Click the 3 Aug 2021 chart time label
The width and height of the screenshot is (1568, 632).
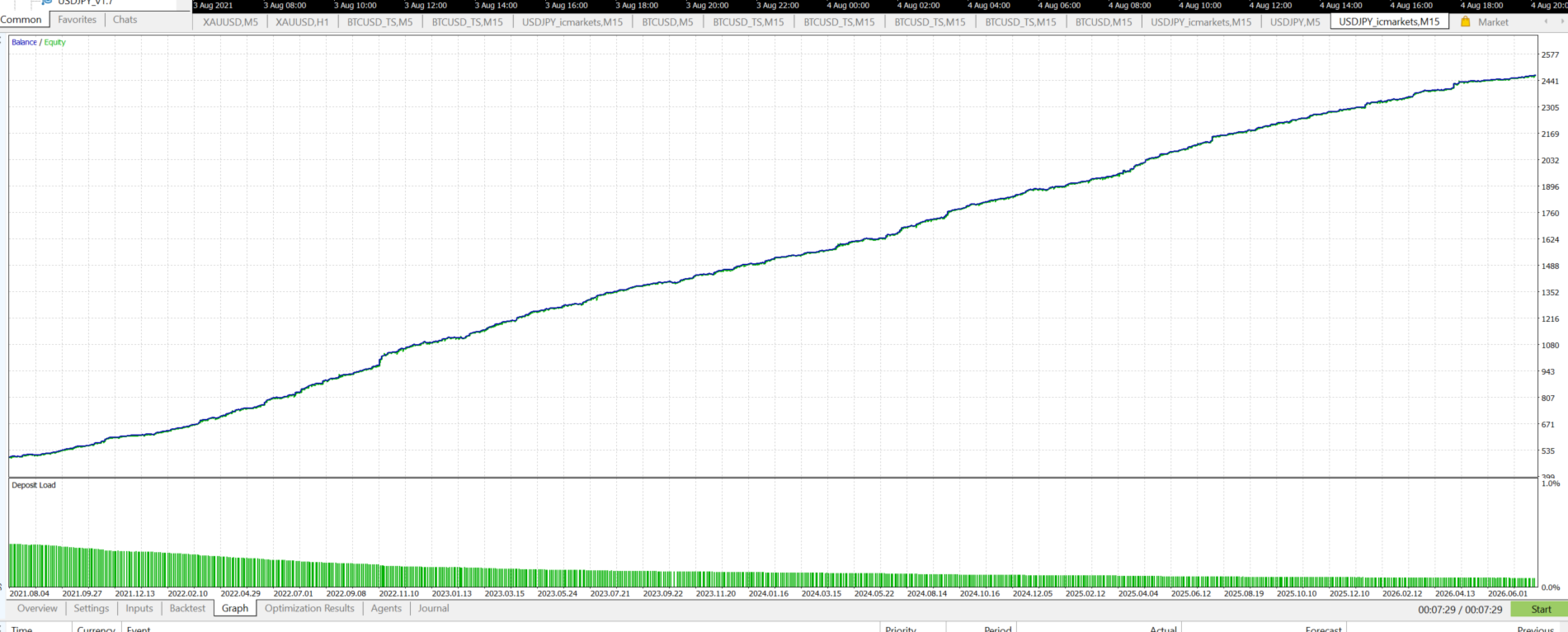[x=213, y=6]
